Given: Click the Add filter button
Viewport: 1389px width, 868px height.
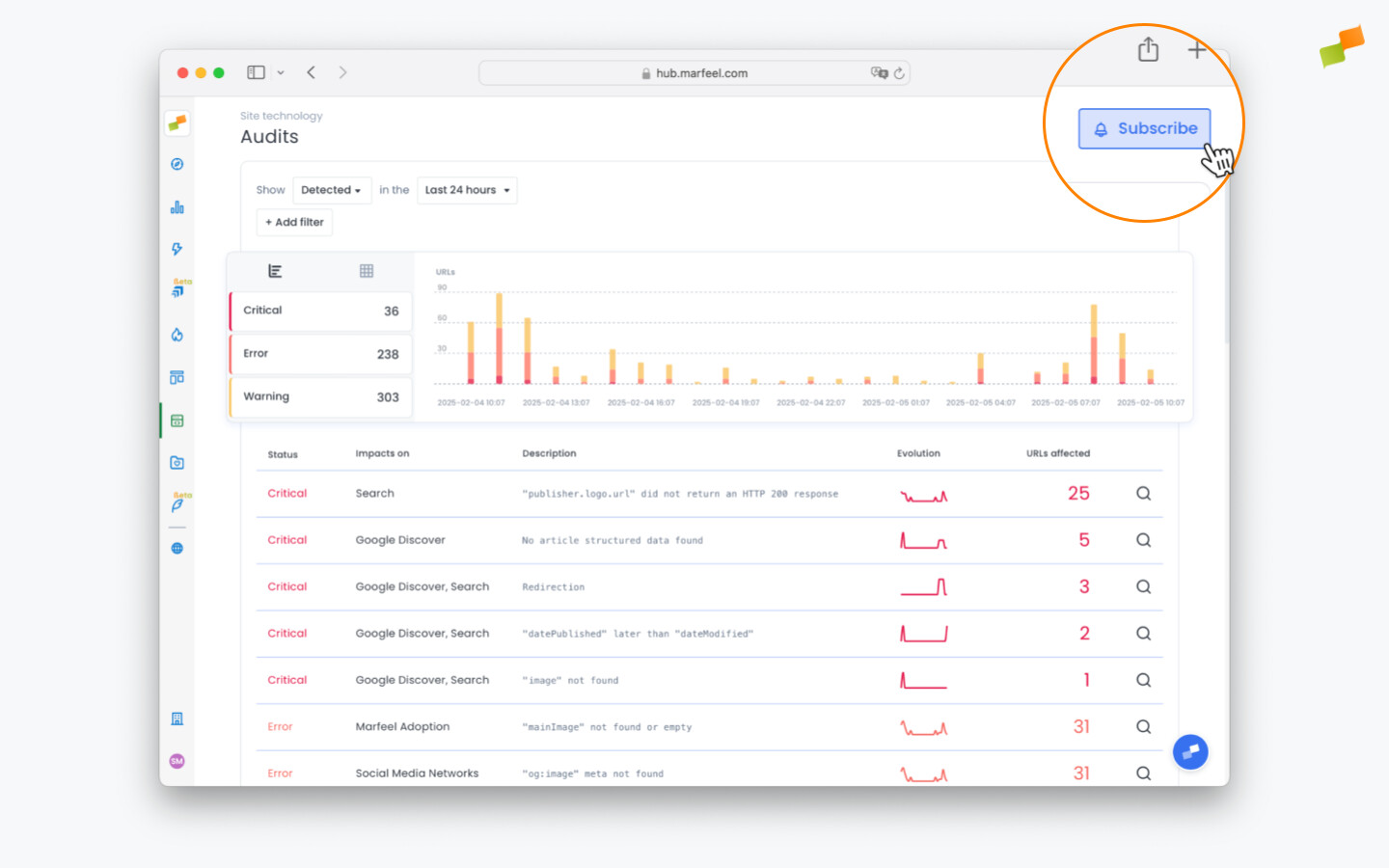Looking at the screenshot, I should pyautogui.click(x=294, y=222).
